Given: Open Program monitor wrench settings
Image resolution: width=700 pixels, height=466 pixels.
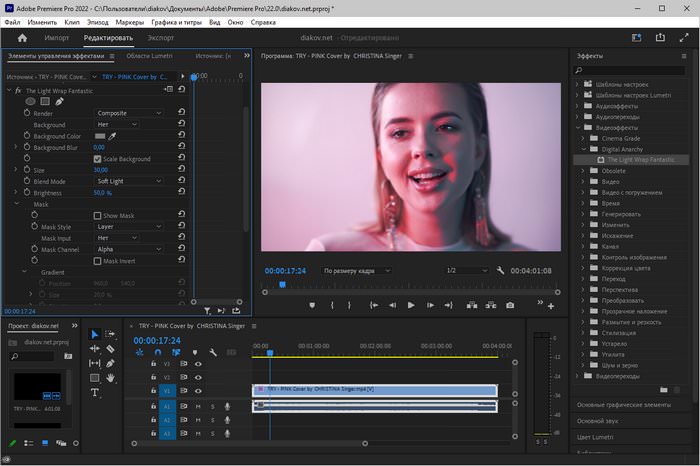Looking at the screenshot, I should click(x=501, y=270).
